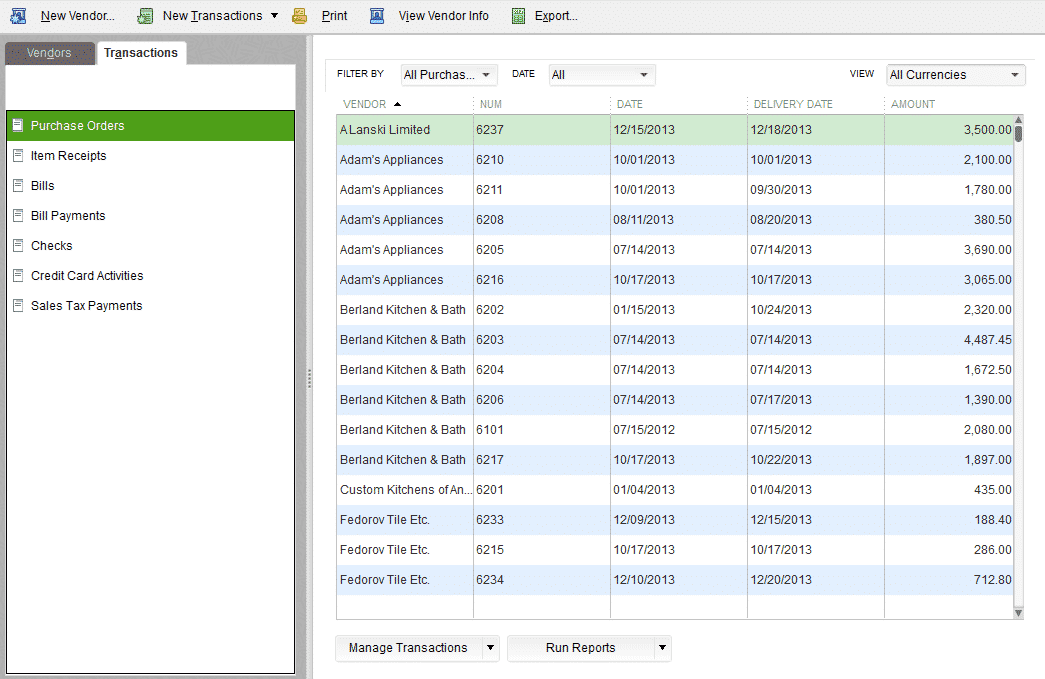This screenshot has width=1045, height=679.
Task: Click the Purchase Orders list icon
Action: [19, 125]
